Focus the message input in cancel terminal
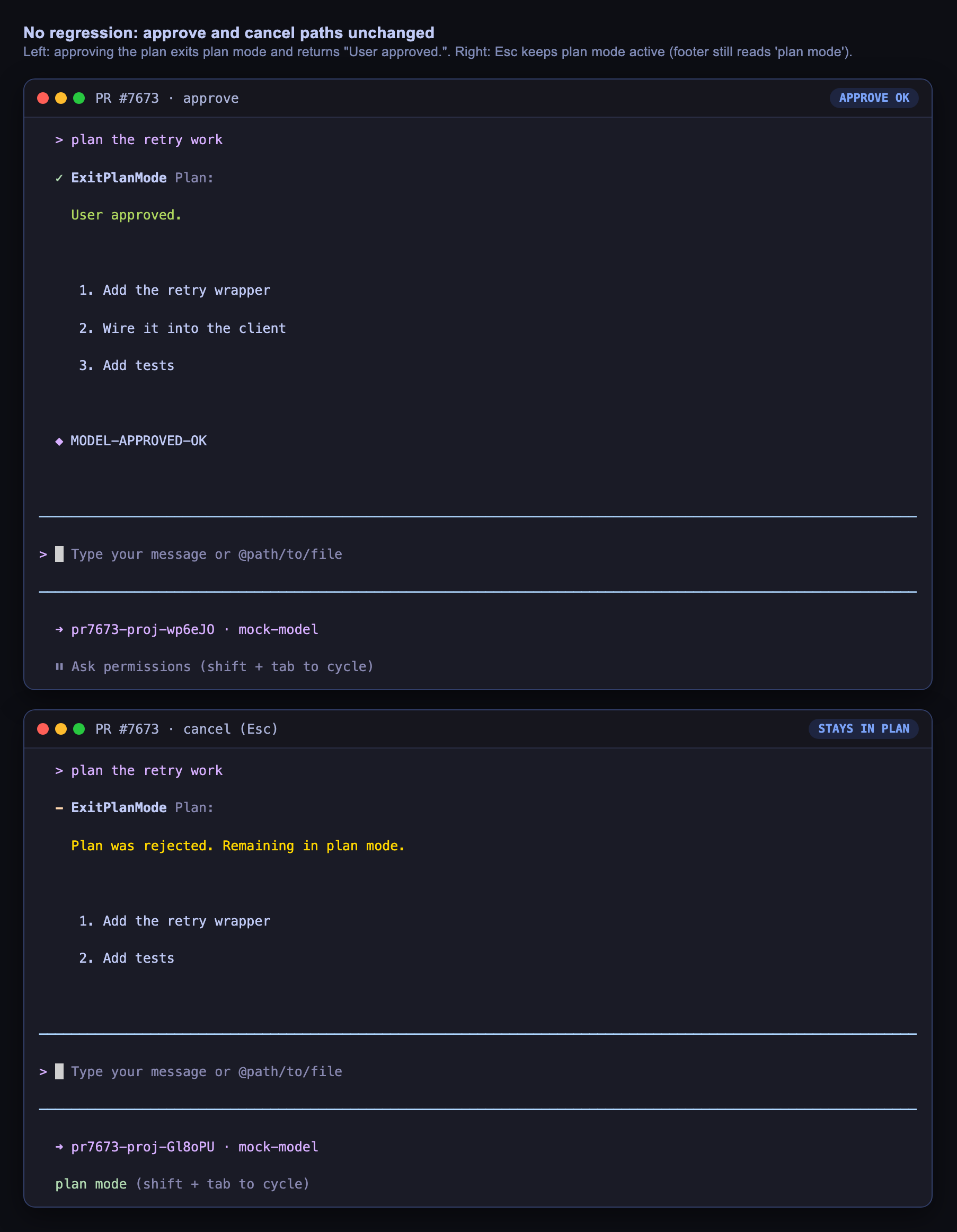 coord(477,1072)
